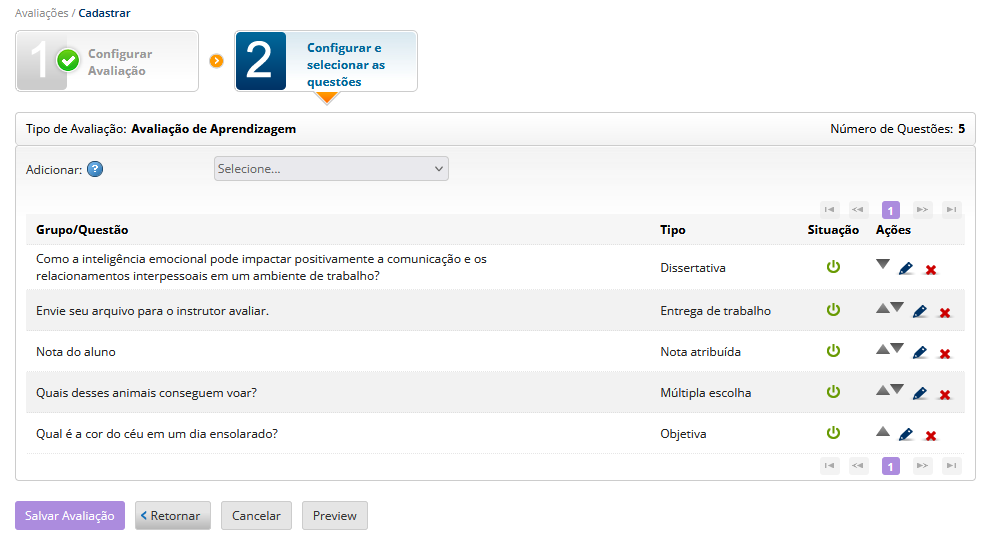Delete the 'Qual é a cor do céu' question
Viewport: 992px width, 533px height.
point(931,436)
